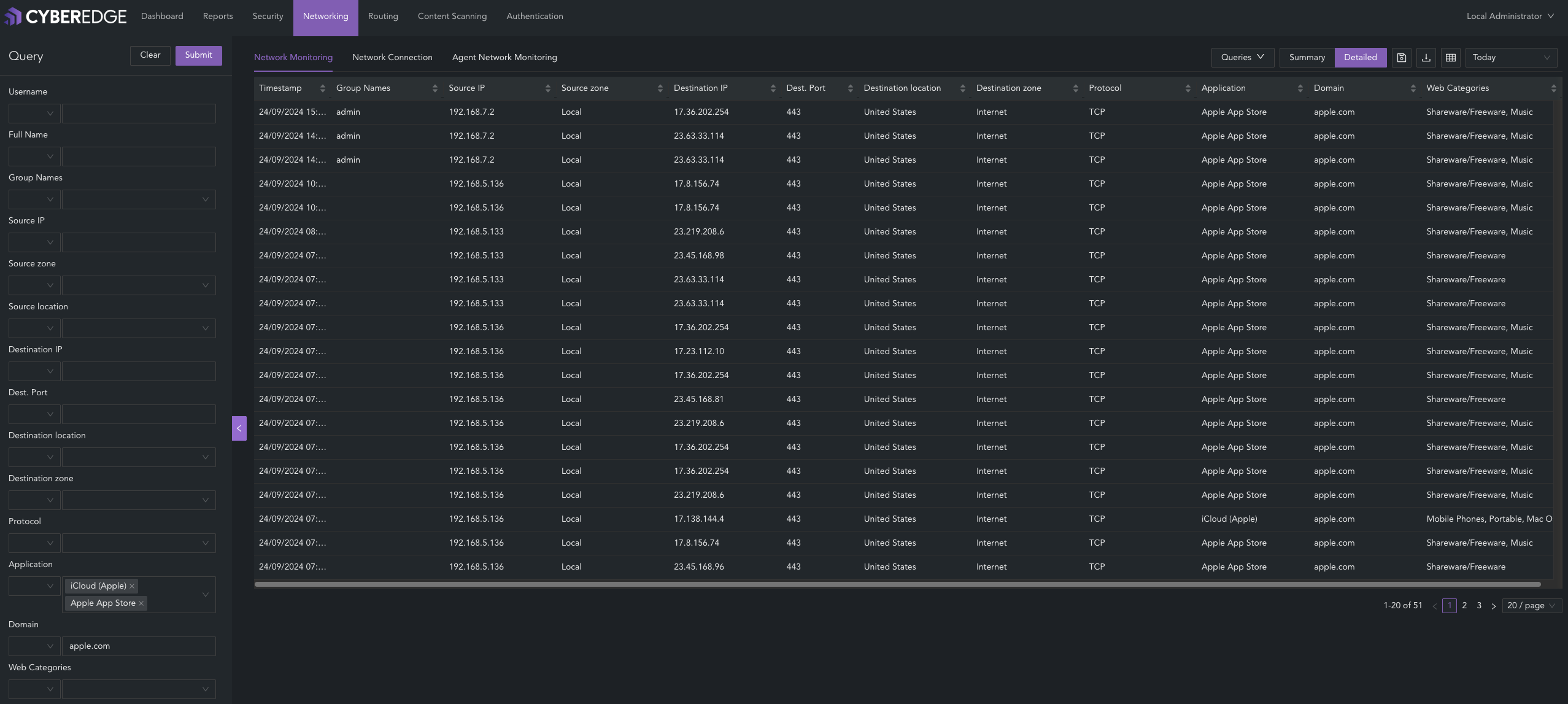Click the Networking menu item
Viewport: 1568px width, 704px height.
[325, 17]
